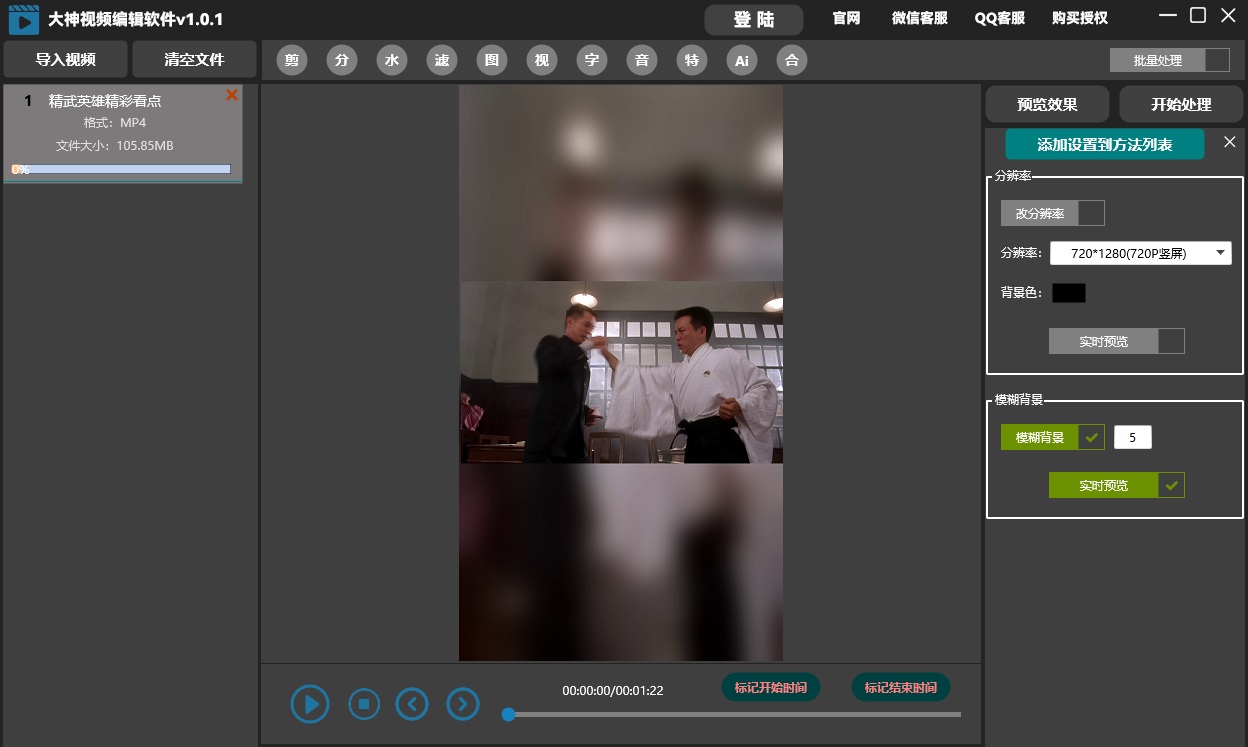Open the 剪 (cut) tool
Image resolution: width=1248 pixels, height=747 pixels.
[x=292, y=61]
